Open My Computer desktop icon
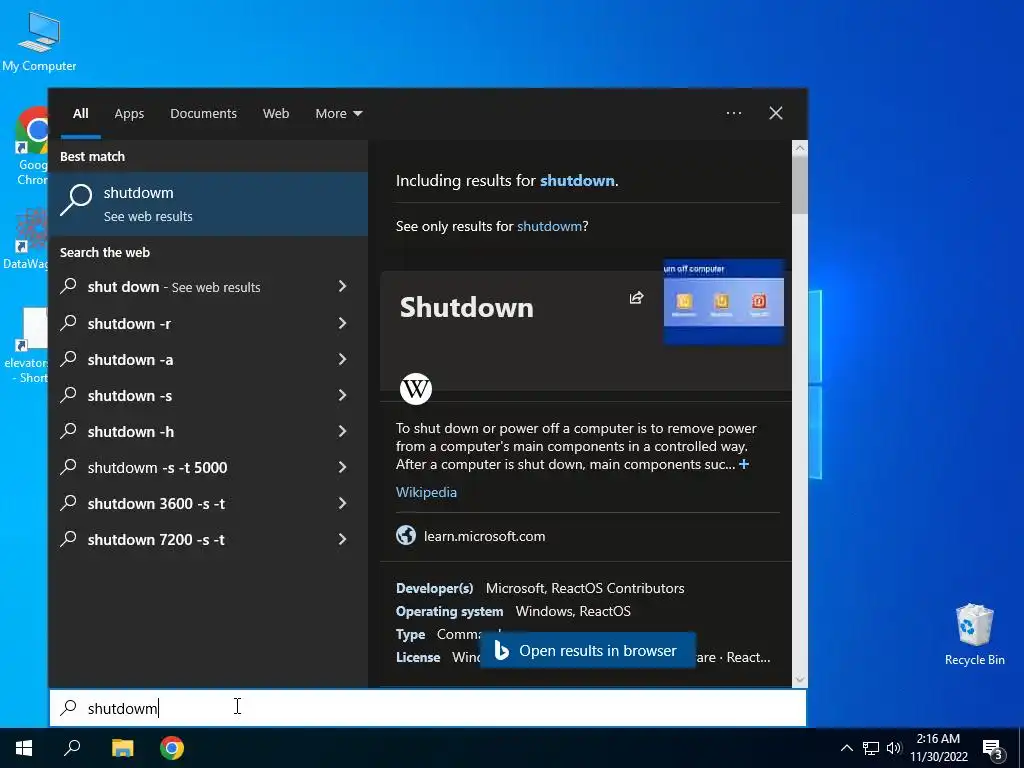The image size is (1024, 768). 39,40
